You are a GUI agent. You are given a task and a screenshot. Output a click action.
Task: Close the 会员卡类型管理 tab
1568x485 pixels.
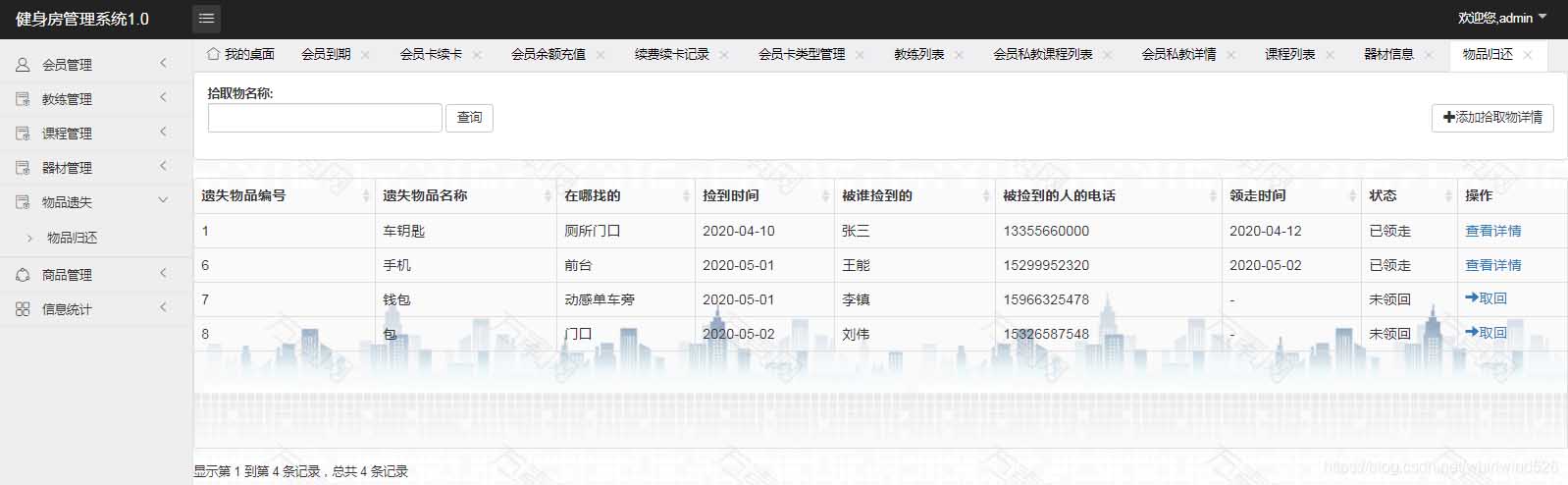pyautogui.click(x=861, y=55)
